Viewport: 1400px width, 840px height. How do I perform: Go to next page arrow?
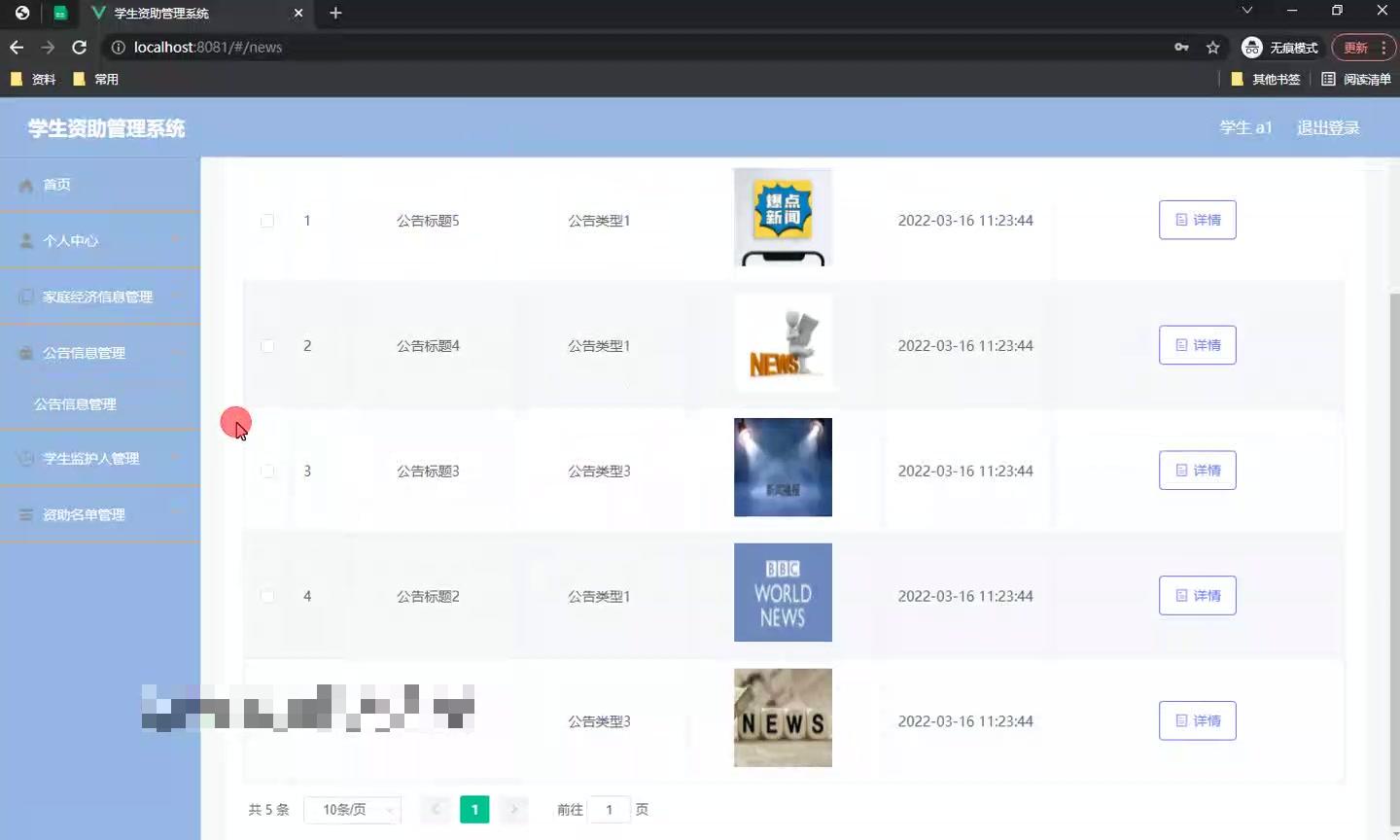[x=513, y=810]
